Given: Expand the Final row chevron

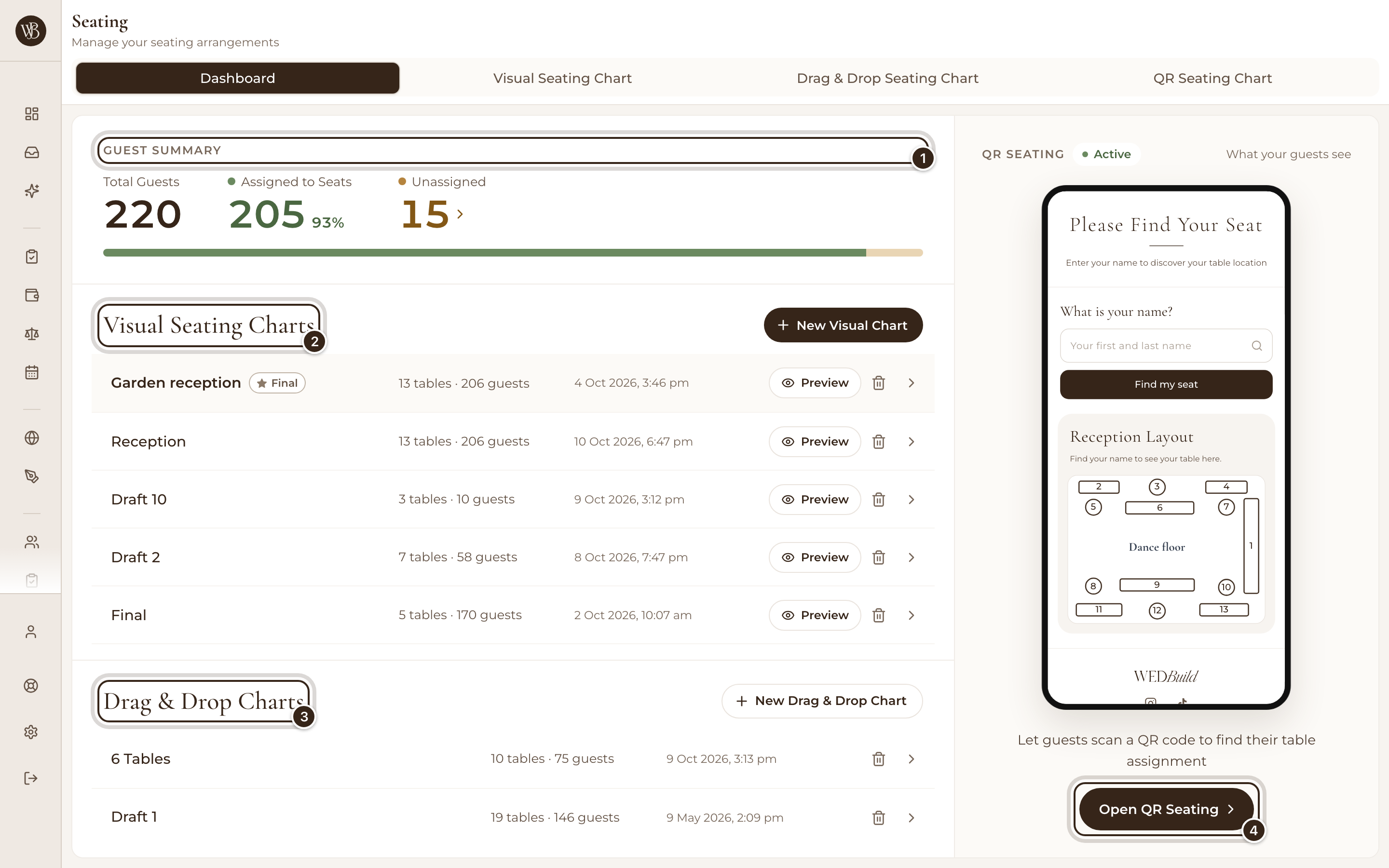Looking at the screenshot, I should (911, 615).
